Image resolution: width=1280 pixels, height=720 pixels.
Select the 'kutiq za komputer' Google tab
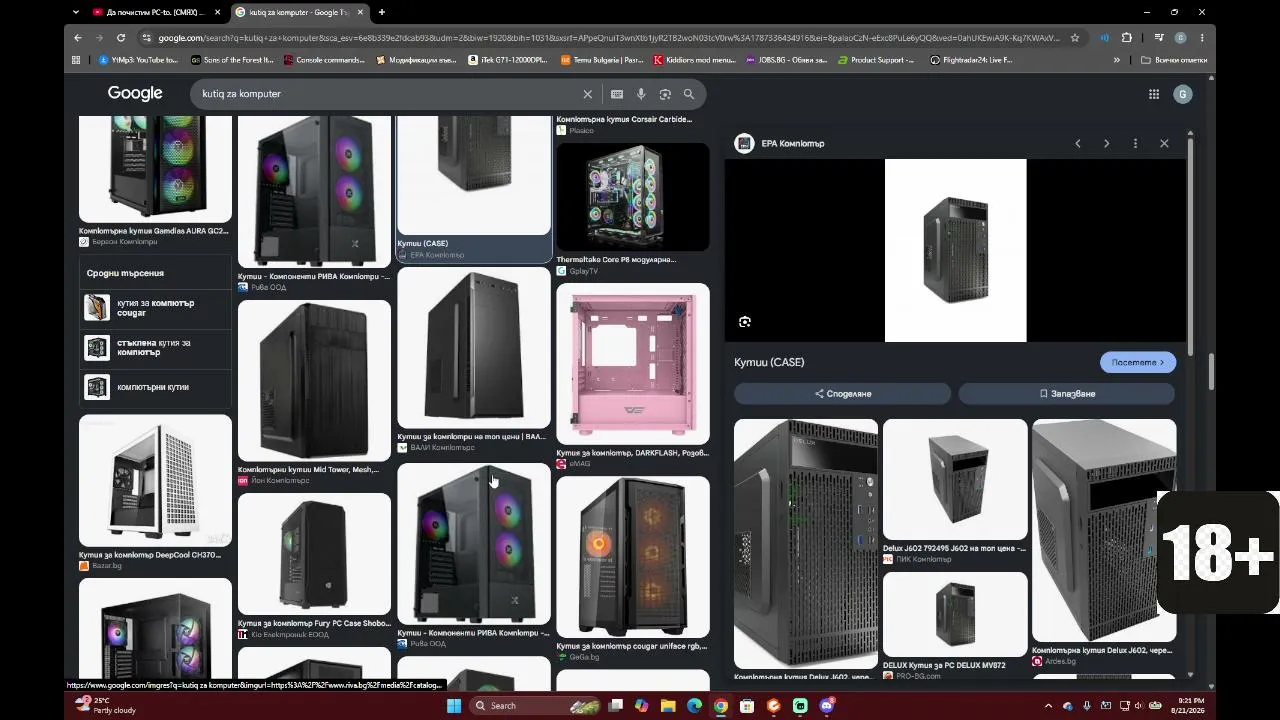299,12
